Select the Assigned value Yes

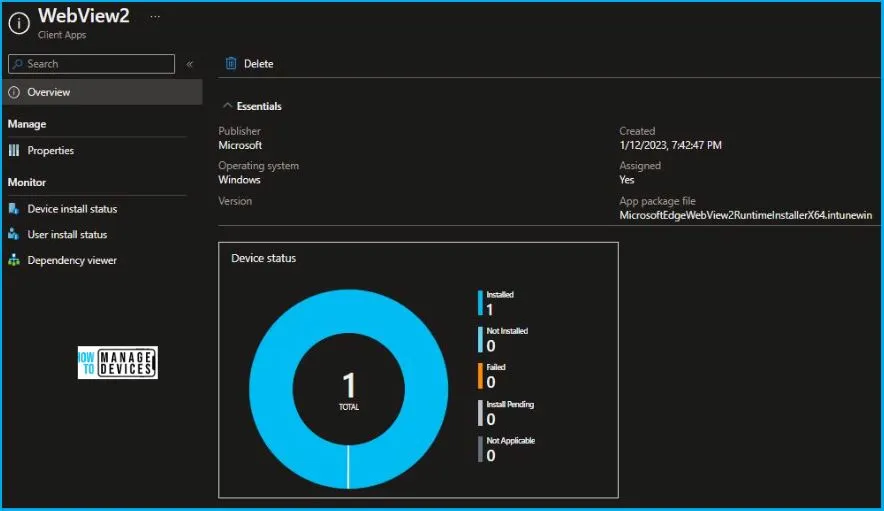pyautogui.click(x=627, y=179)
